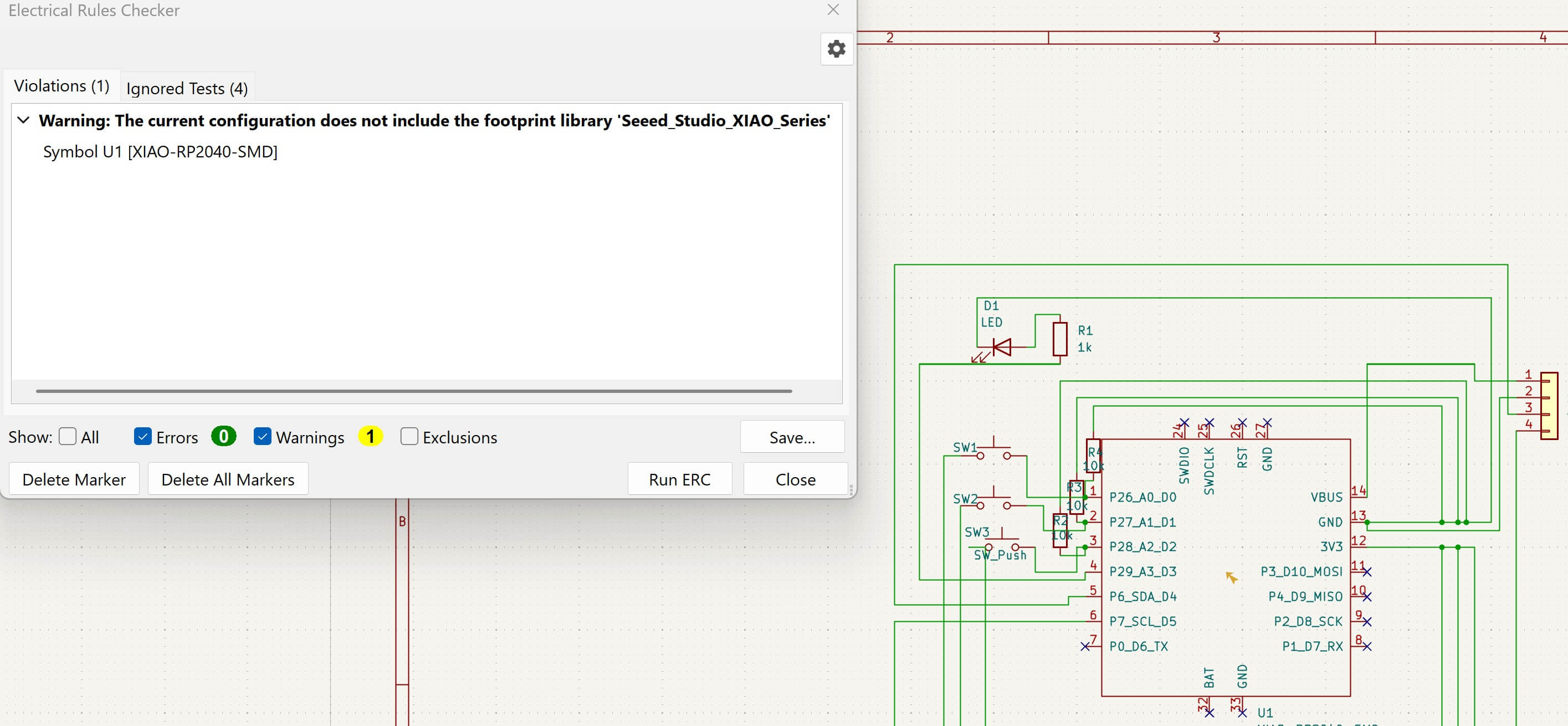Run ERC check
This screenshot has width=1568, height=726.
(679, 479)
